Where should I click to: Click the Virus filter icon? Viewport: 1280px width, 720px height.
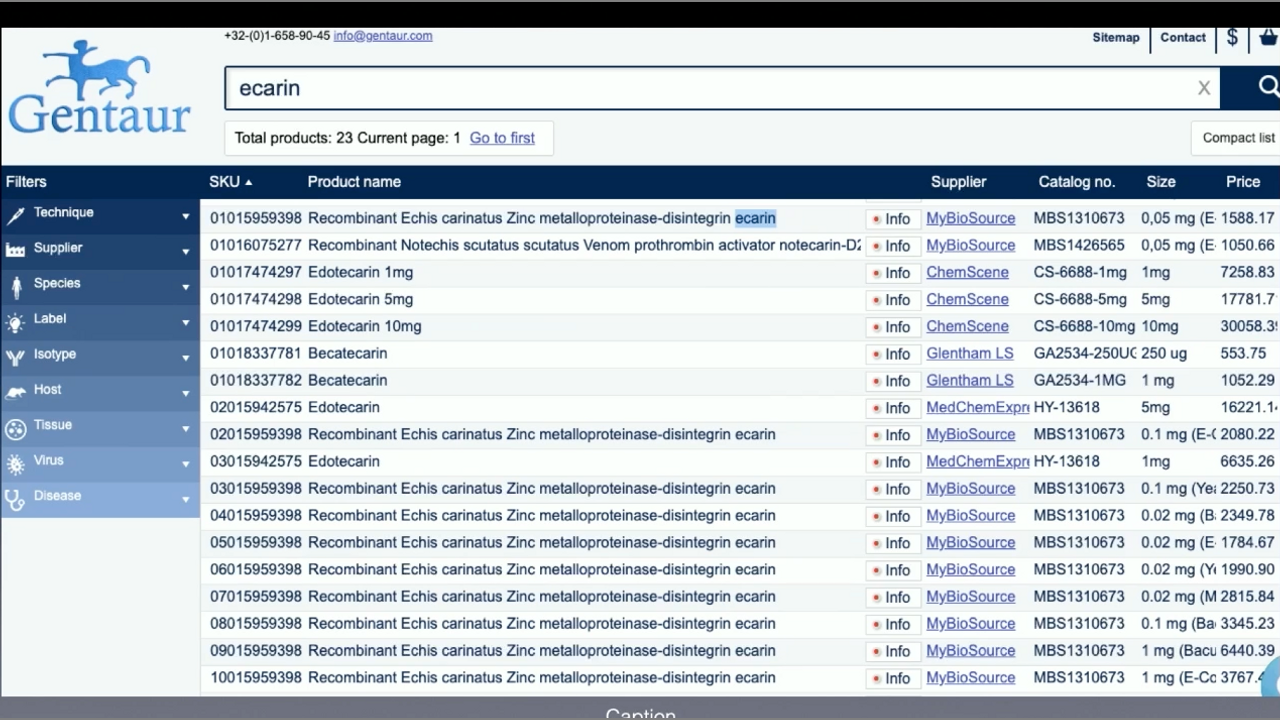pyautogui.click(x=16, y=463)
